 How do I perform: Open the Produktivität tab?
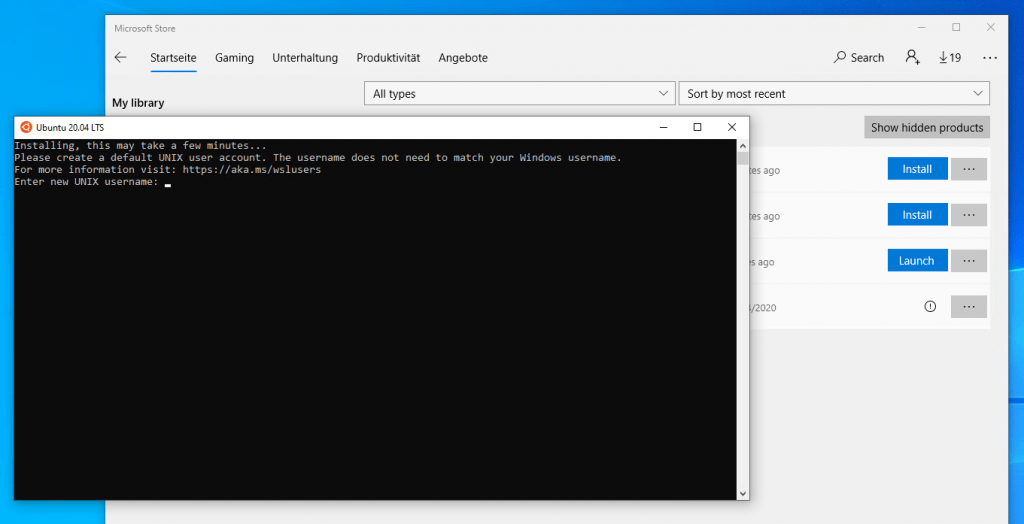(388, 58)
